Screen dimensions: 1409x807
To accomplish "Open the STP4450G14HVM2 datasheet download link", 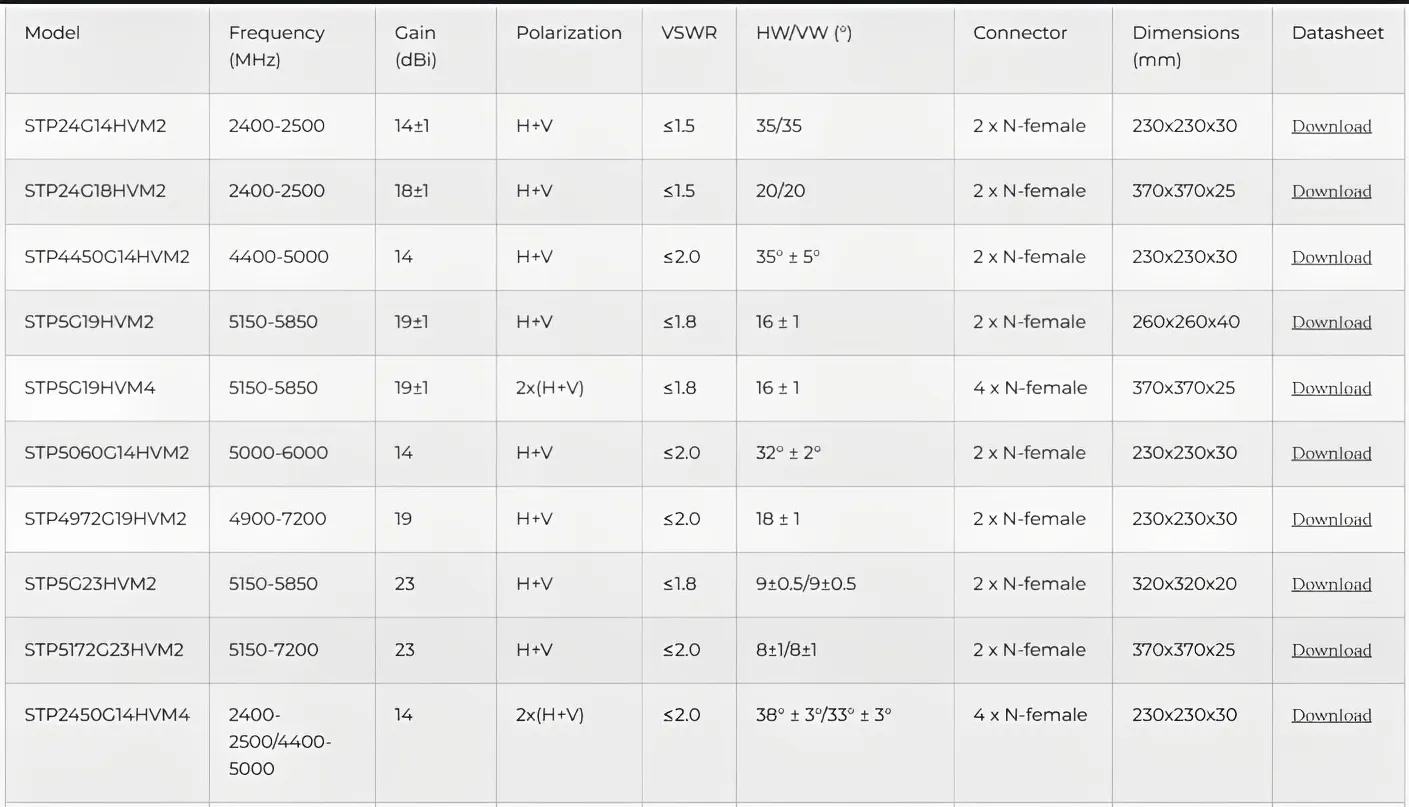I will (x=1331, y=257).
